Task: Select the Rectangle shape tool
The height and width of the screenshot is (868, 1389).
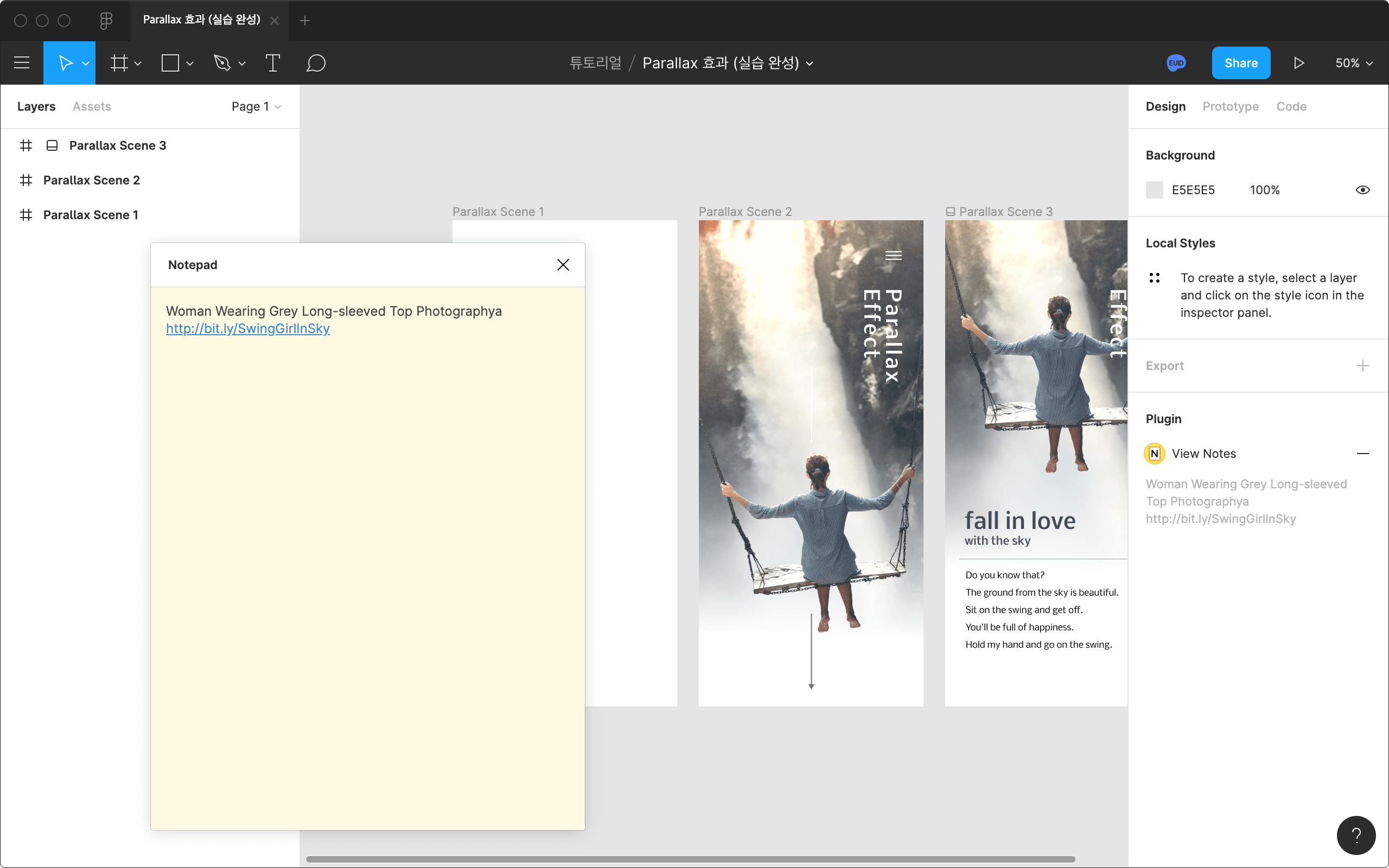Action: tap(170, 62)
